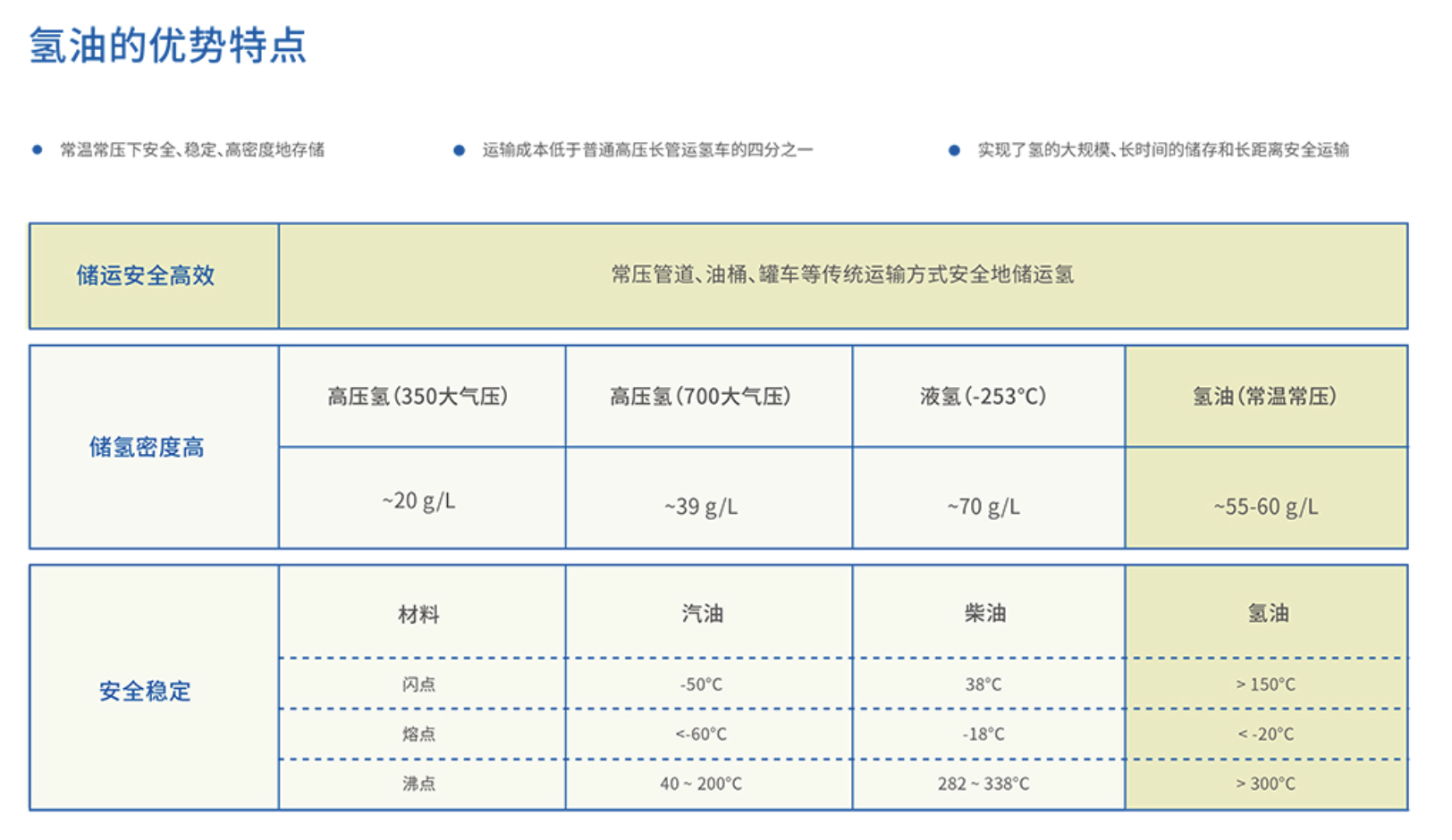1452x840 pixels.
Task: Click the bullet dot before 运输成本低于 text
Action: 459,150
